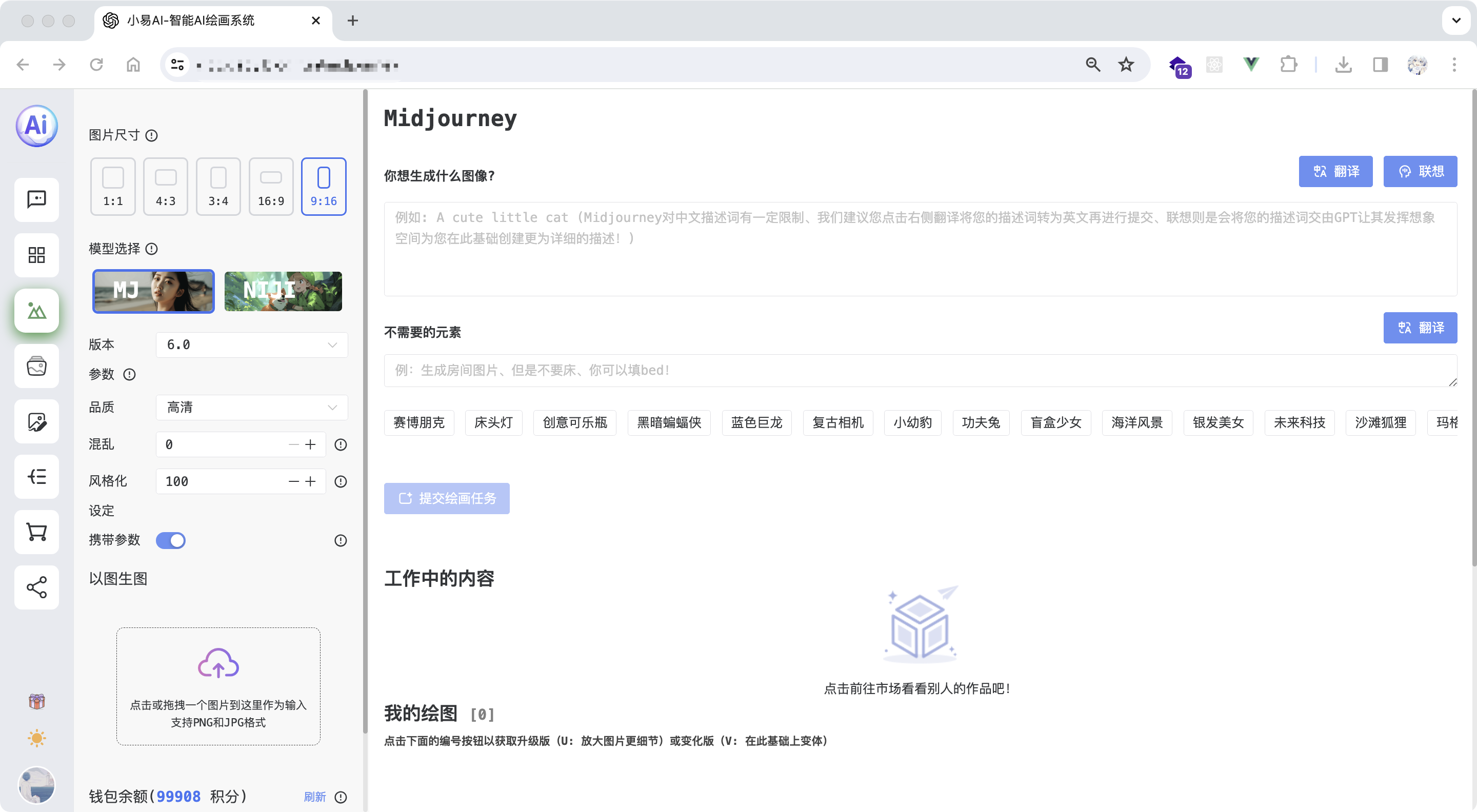The height and width of the screenshot is (812, 1477).
Task: Select the 3:4 image size
Action: [x=218, y=187]
